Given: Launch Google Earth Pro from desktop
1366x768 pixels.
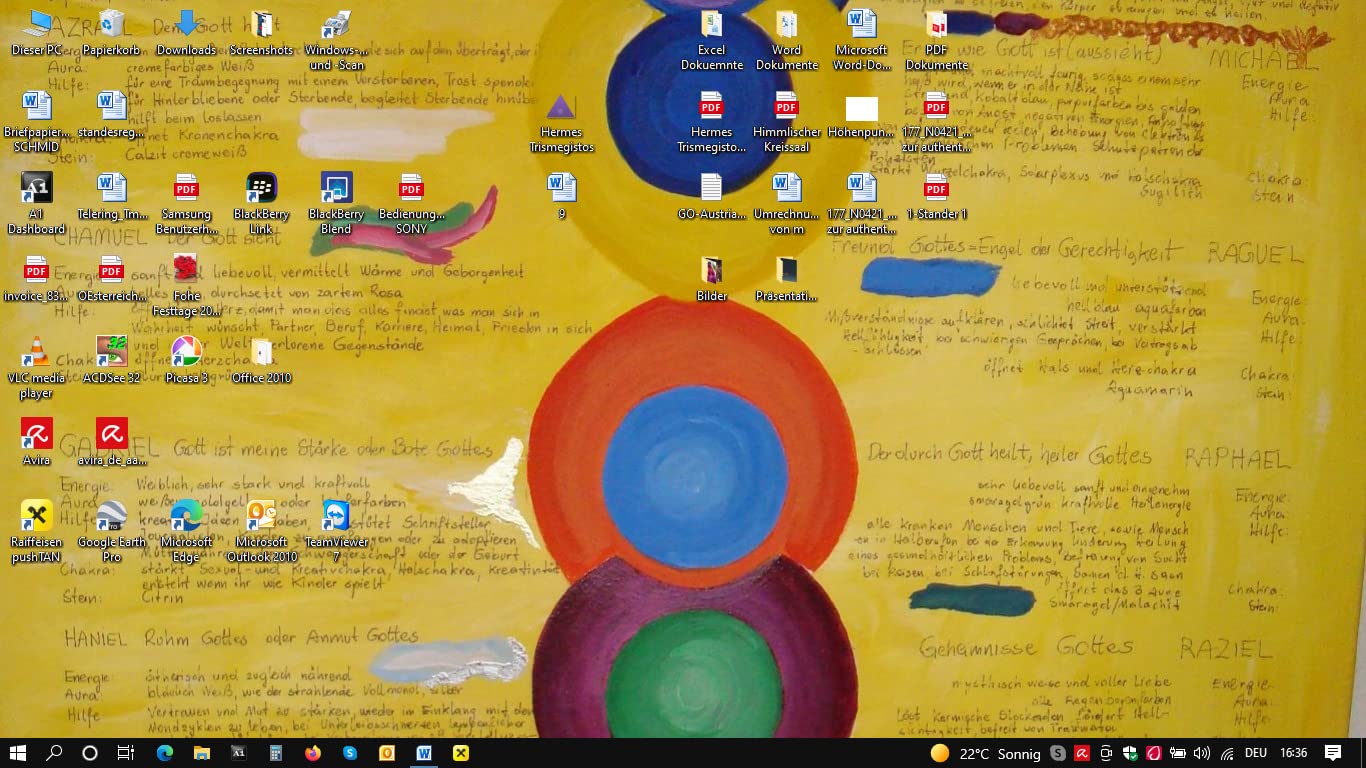Looking at the screenshot, I should point(112,532).
